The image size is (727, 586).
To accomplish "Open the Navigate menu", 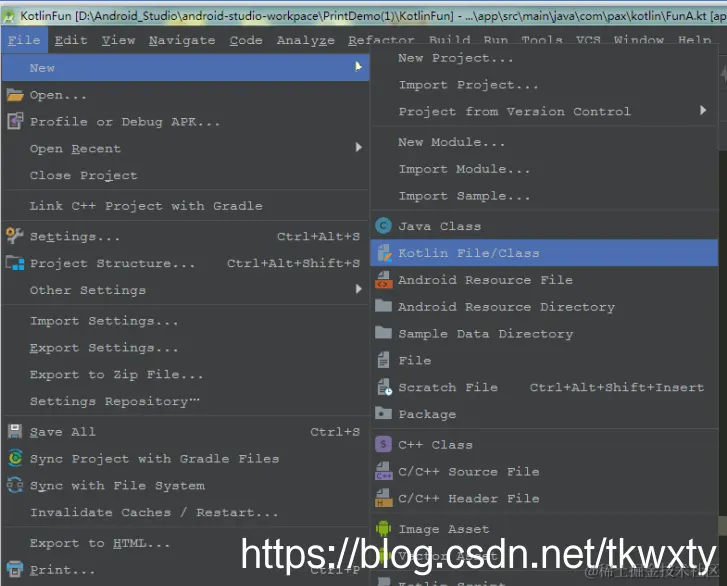I will pyautogui.click(x=182, y=41).
